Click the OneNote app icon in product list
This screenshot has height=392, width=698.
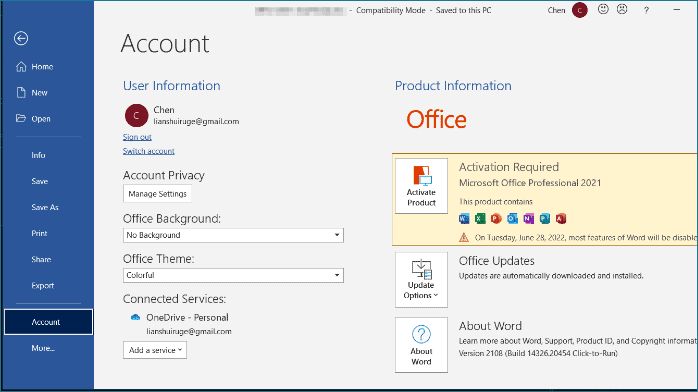pos(528,218)
